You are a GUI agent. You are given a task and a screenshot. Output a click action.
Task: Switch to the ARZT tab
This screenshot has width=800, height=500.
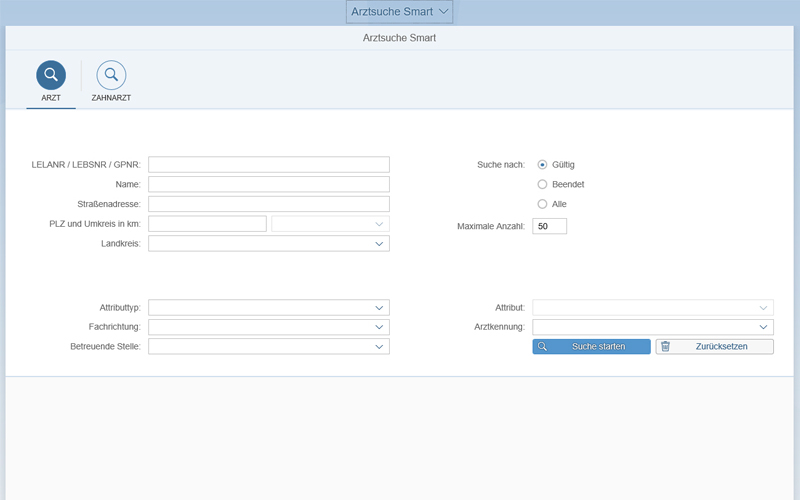pos(51,98)
